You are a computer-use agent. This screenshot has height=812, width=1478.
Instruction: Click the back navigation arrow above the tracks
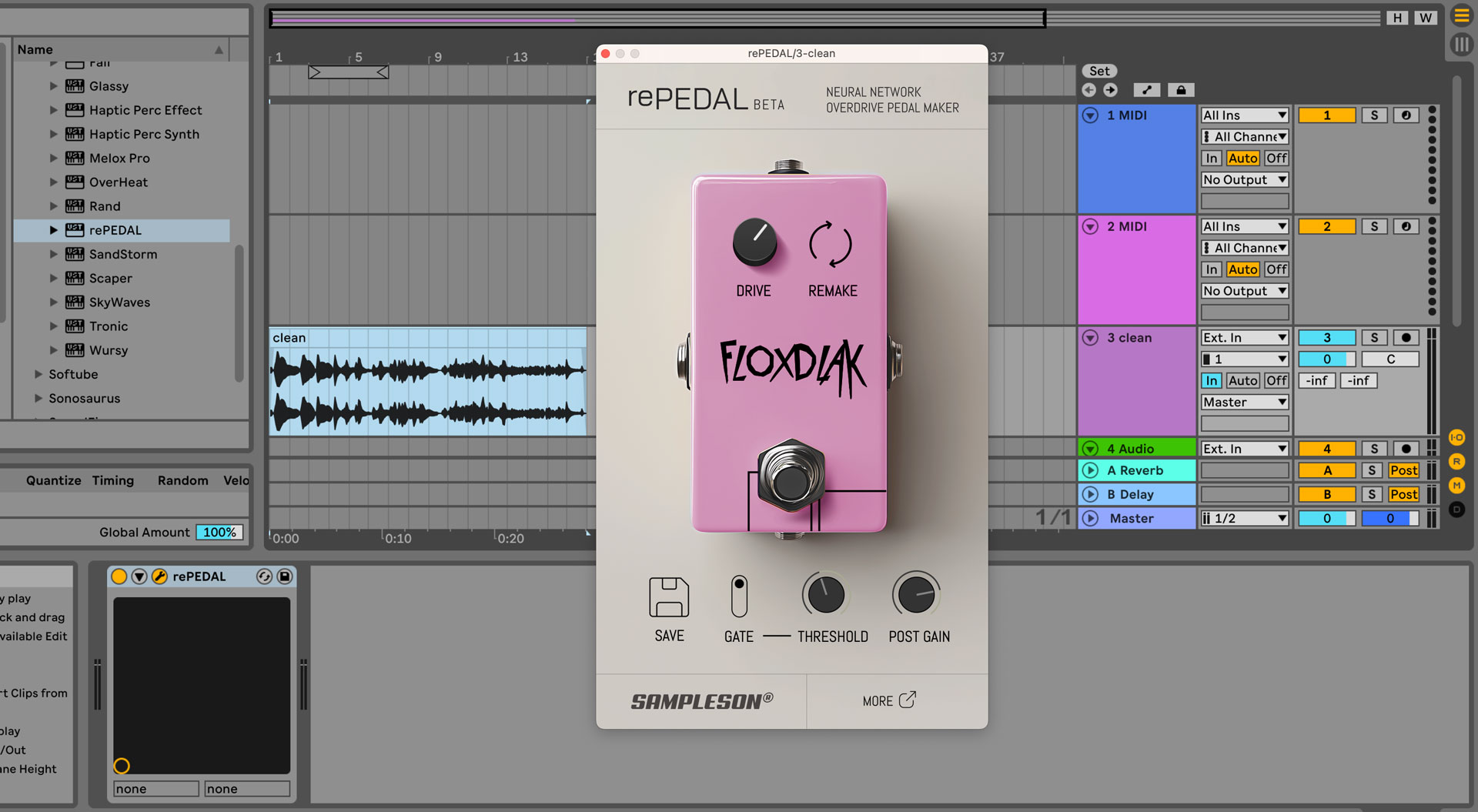pyautogui.click(x=1088, y=90)
